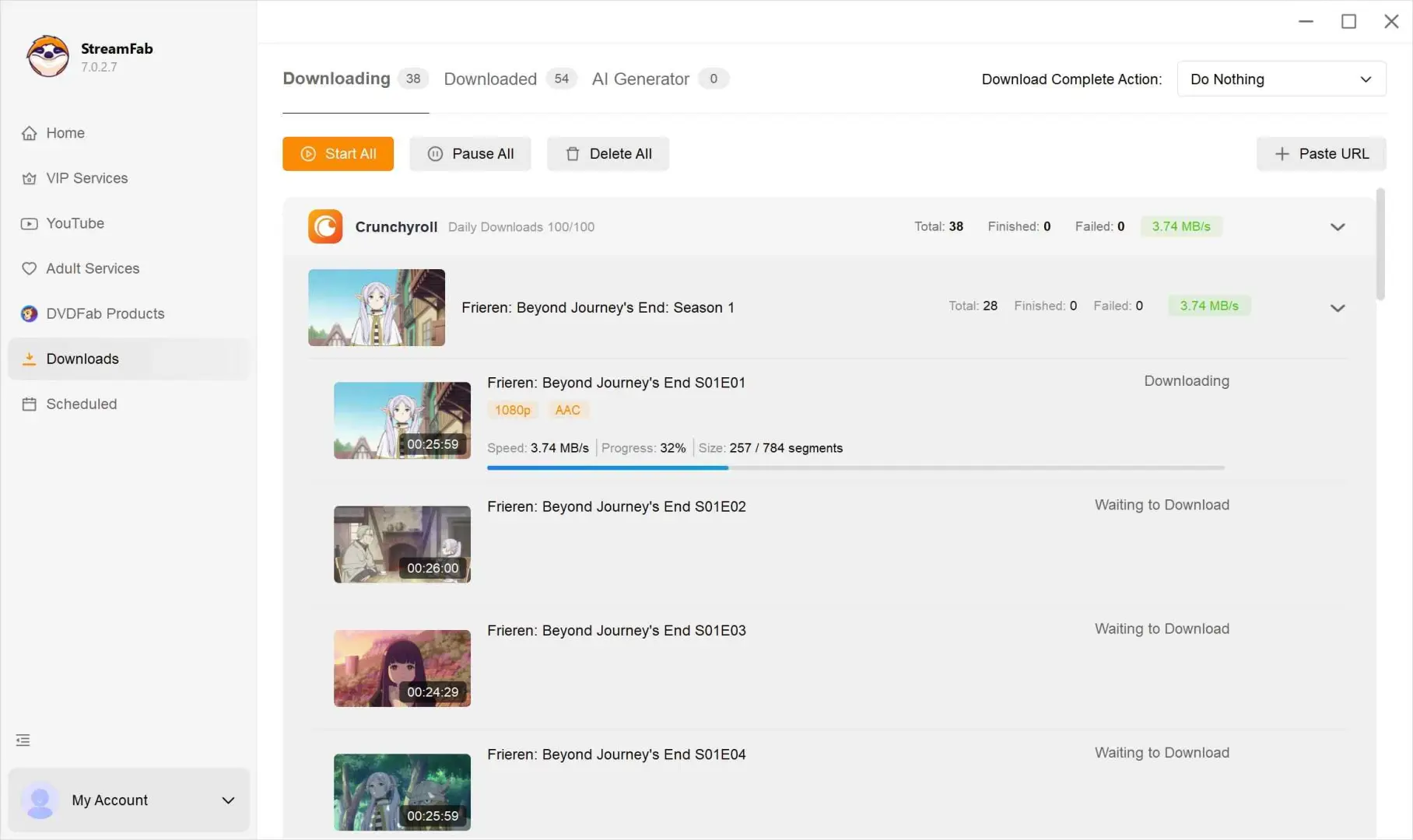This screenshot has height=840, width=1413.
Task: Click the S01E03 episode thumbnail
Action: (402, 668)
